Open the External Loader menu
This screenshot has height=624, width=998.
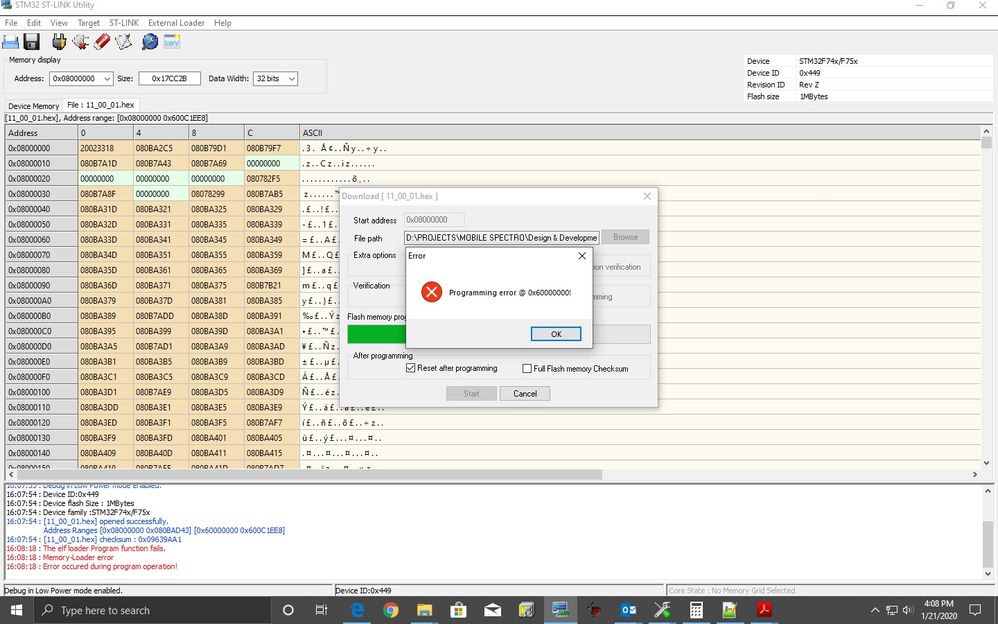176,23
